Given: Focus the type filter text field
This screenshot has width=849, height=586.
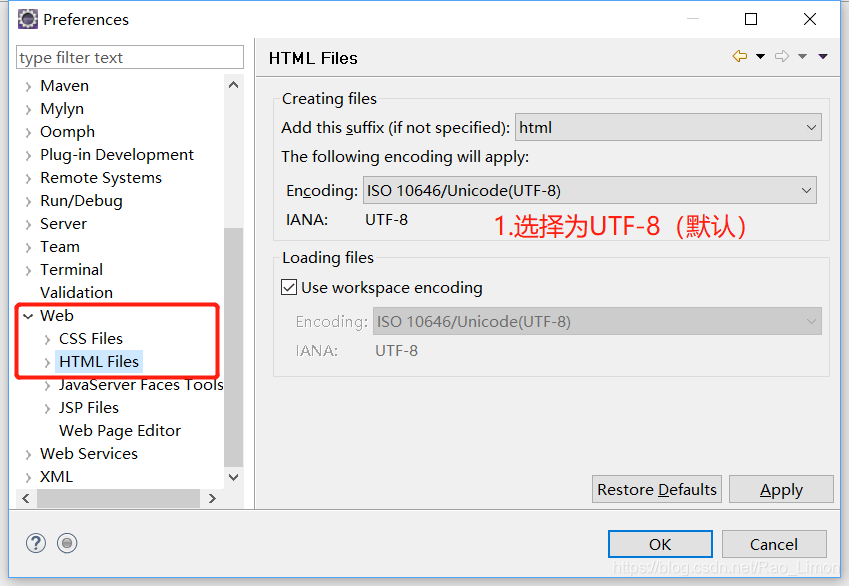Looking at the screenshot, I should (130, 57).
